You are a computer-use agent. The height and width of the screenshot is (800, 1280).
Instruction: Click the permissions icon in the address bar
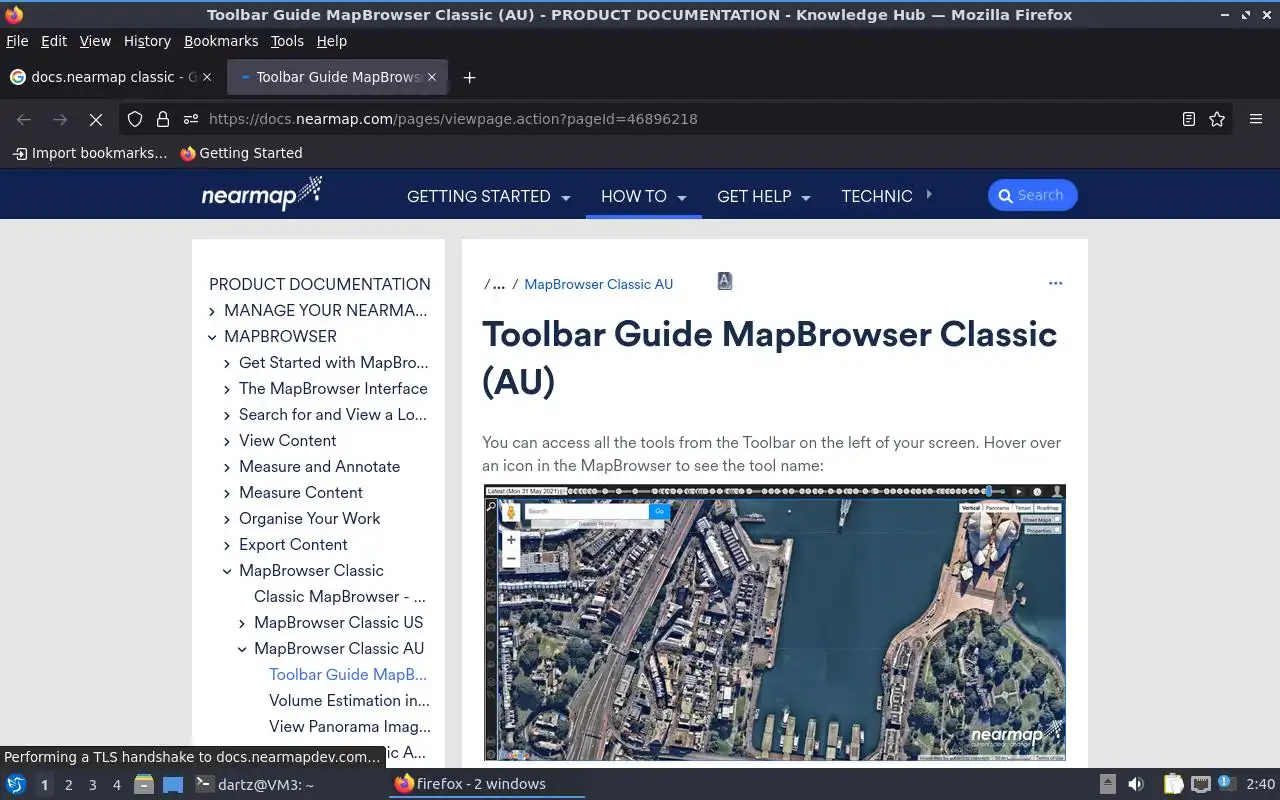(x=191, y=119)
